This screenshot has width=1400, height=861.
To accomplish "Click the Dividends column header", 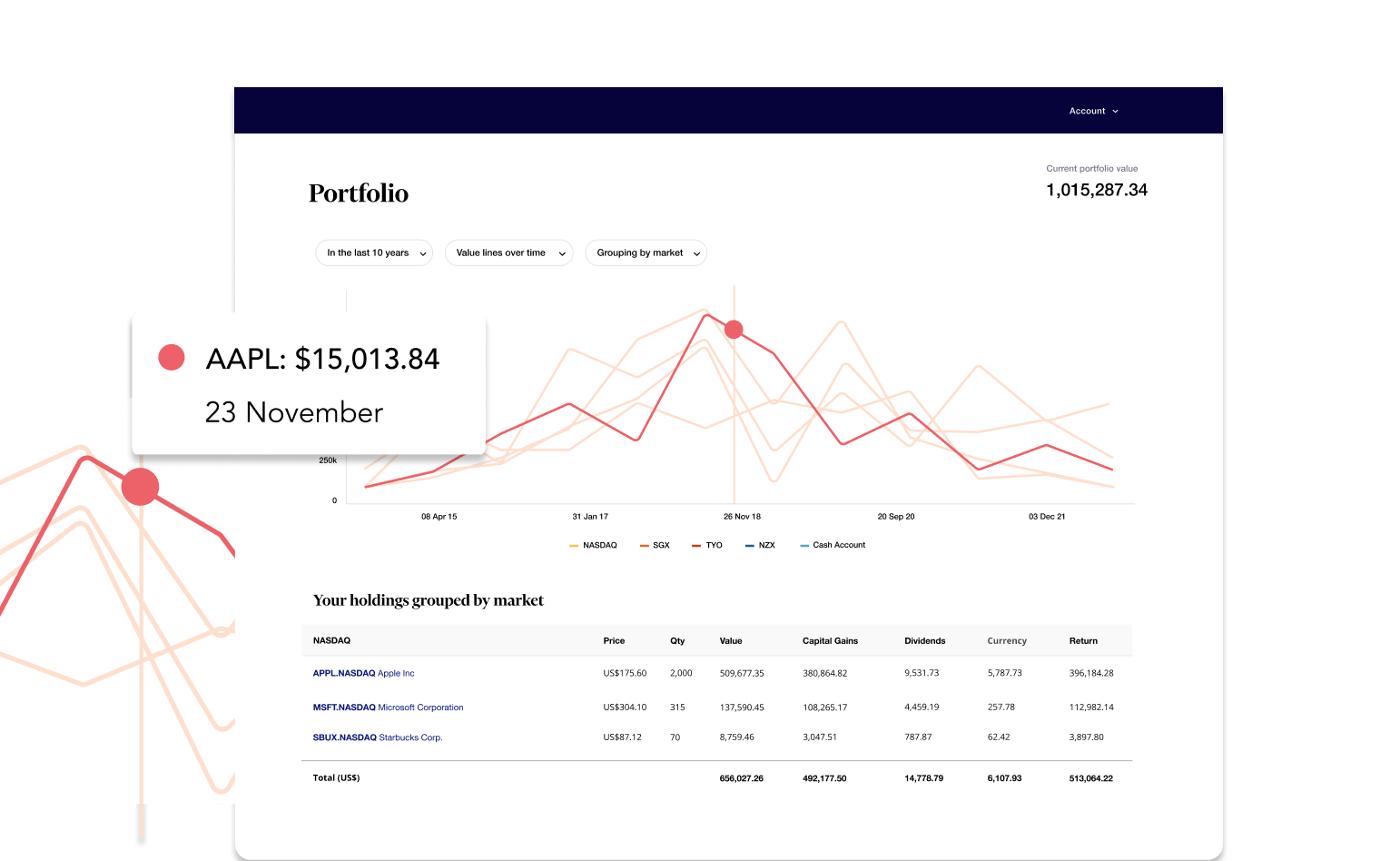I will tap(925, 641).
